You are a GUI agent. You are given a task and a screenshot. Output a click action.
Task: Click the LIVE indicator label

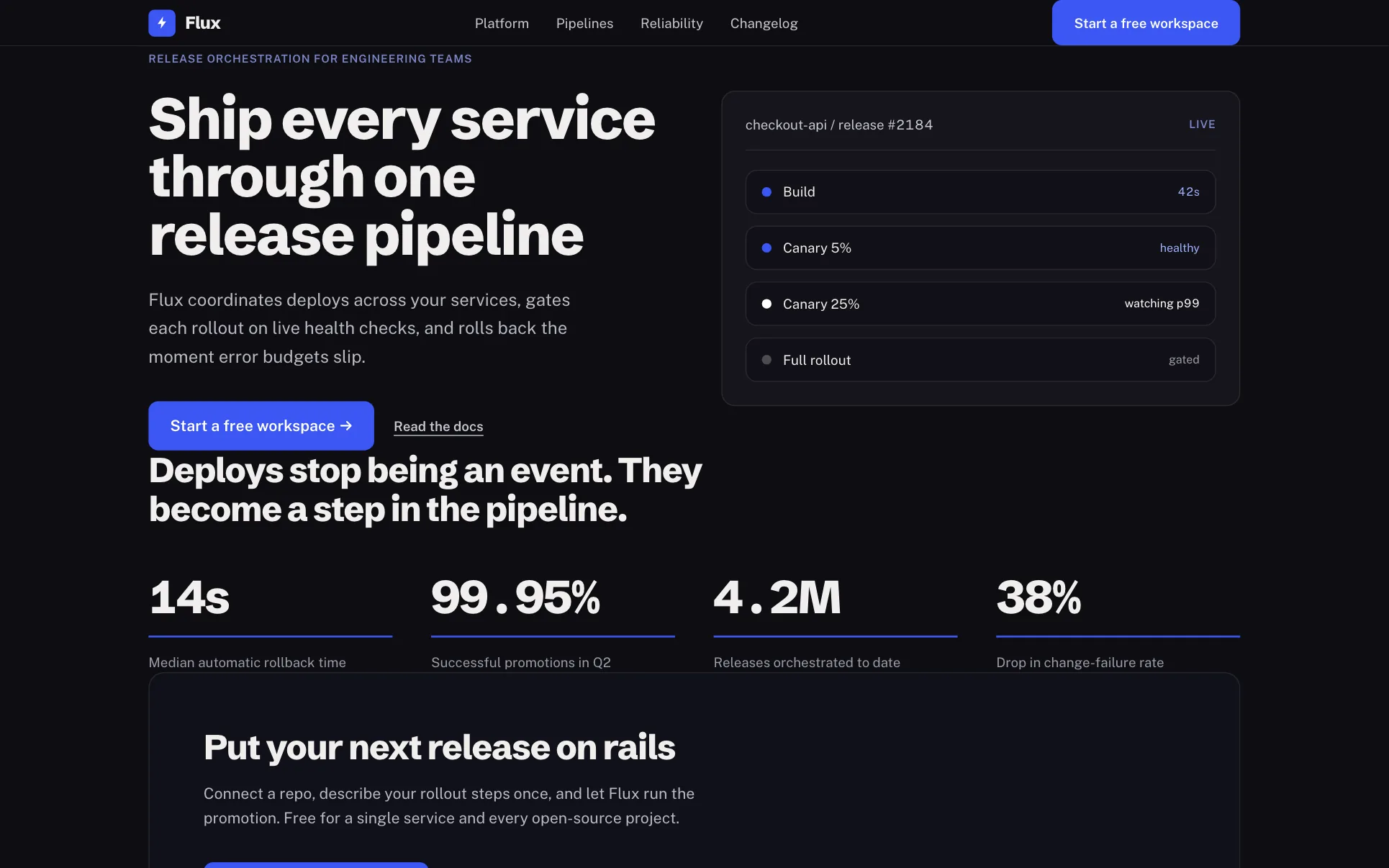[1202, 125]
